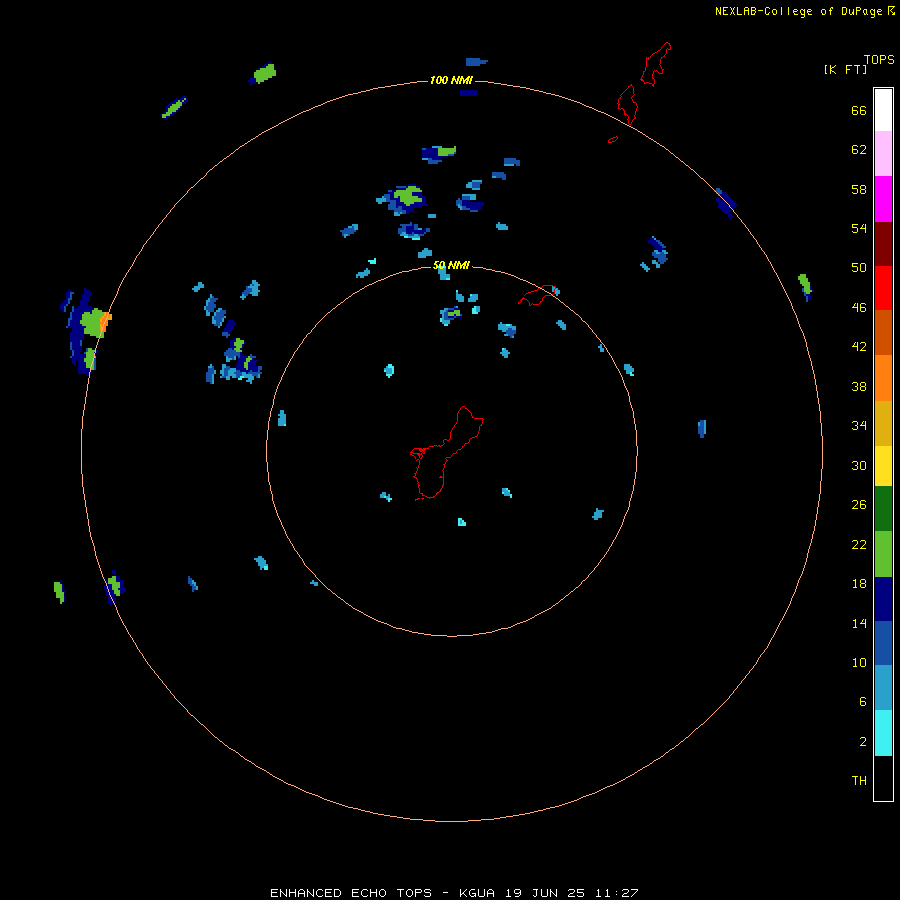Click the "26" scale label
Viewport: 900px width, 900px height.
coord(859,505)
